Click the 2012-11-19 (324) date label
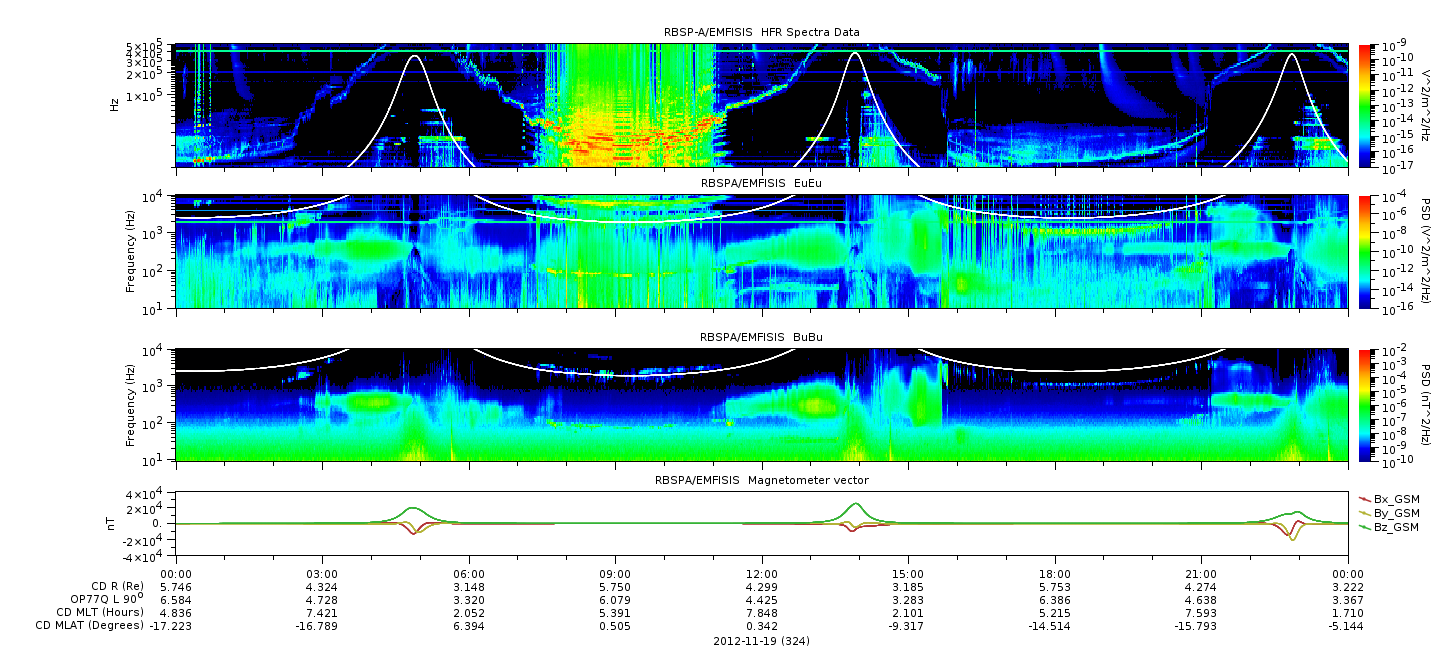This screenshot has height=658, width=1447. coord(761,640)
